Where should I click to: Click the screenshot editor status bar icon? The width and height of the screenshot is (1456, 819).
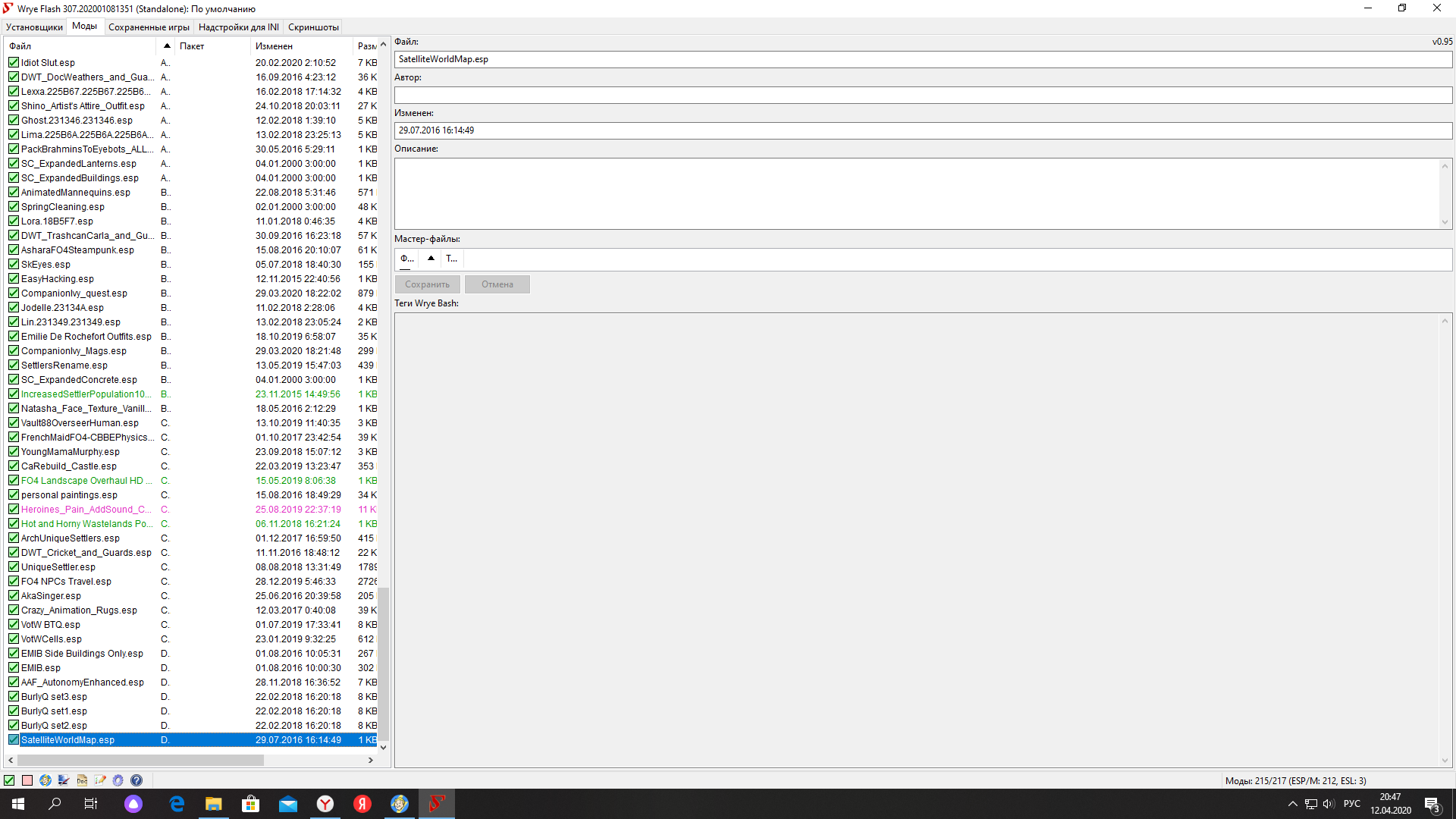tap(64, 780)
